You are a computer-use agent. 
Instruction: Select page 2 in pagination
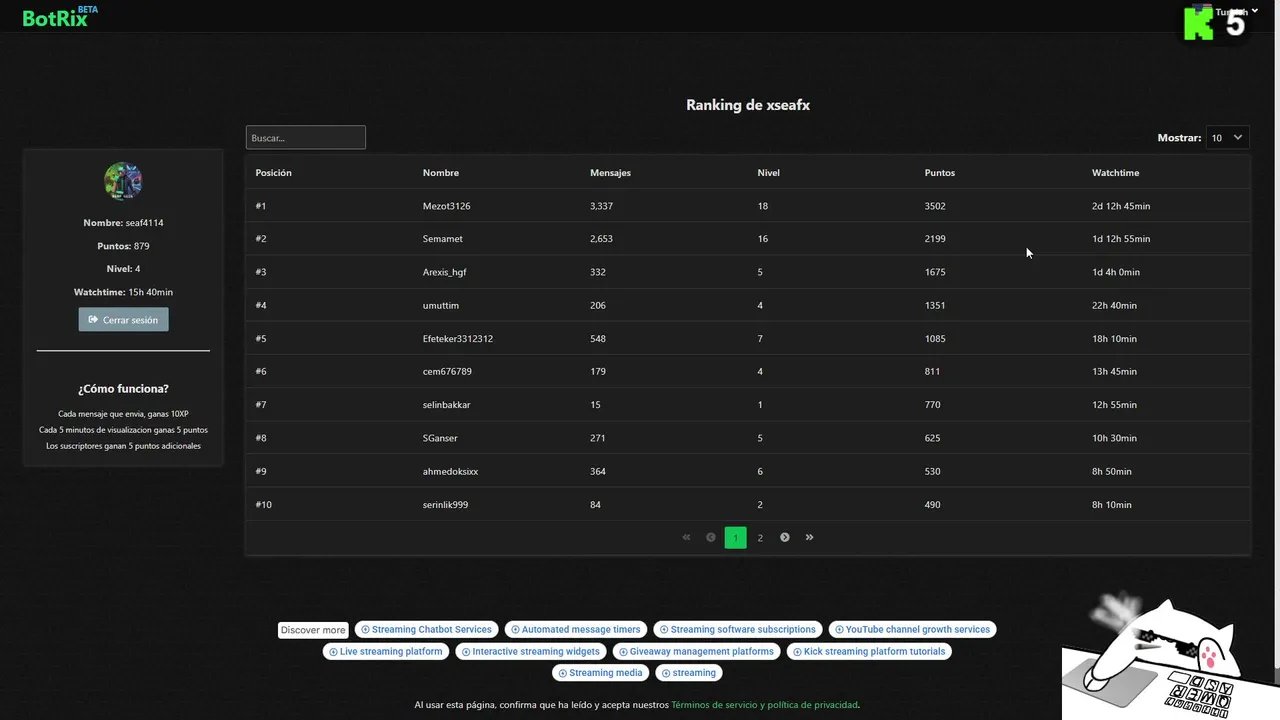pos(760,538)
